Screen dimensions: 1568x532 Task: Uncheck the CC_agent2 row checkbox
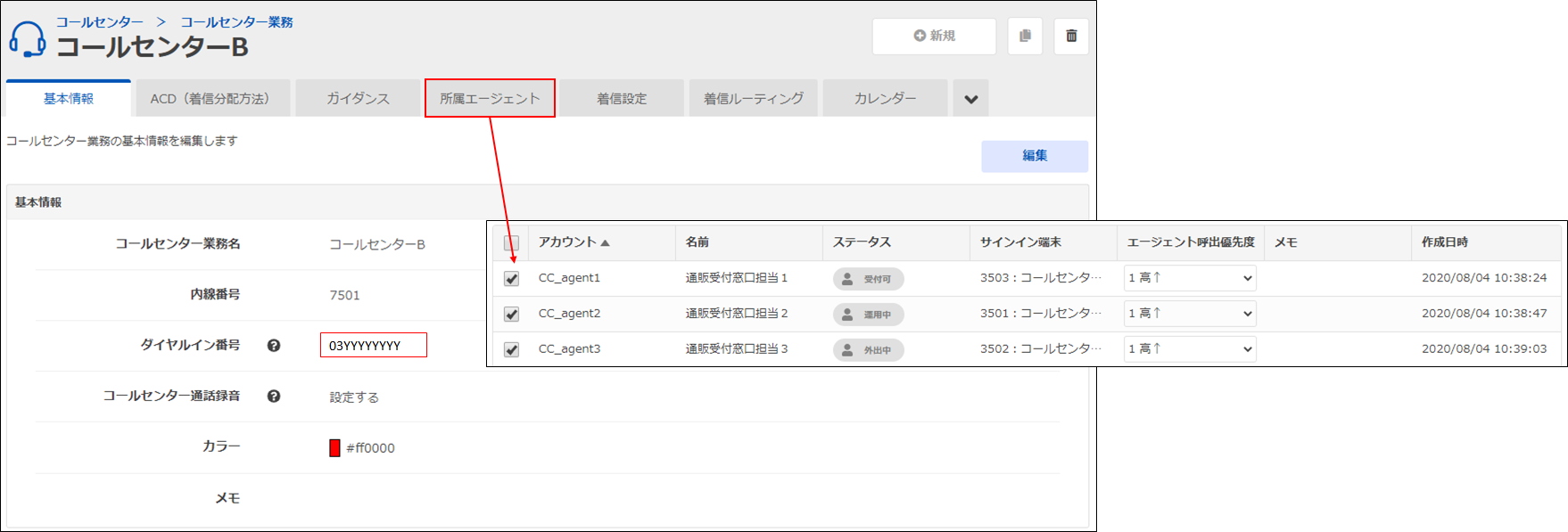pos(511,314)
